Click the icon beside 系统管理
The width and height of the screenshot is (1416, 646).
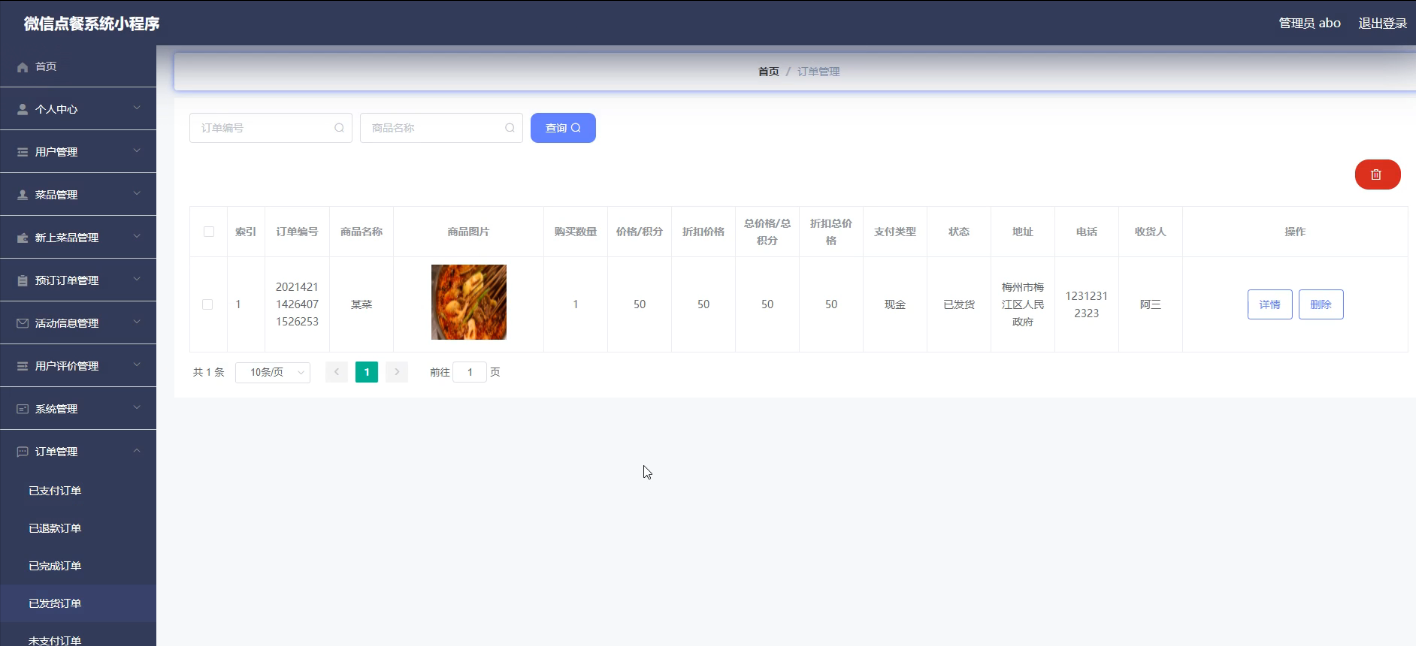click(x=23, y=409)
